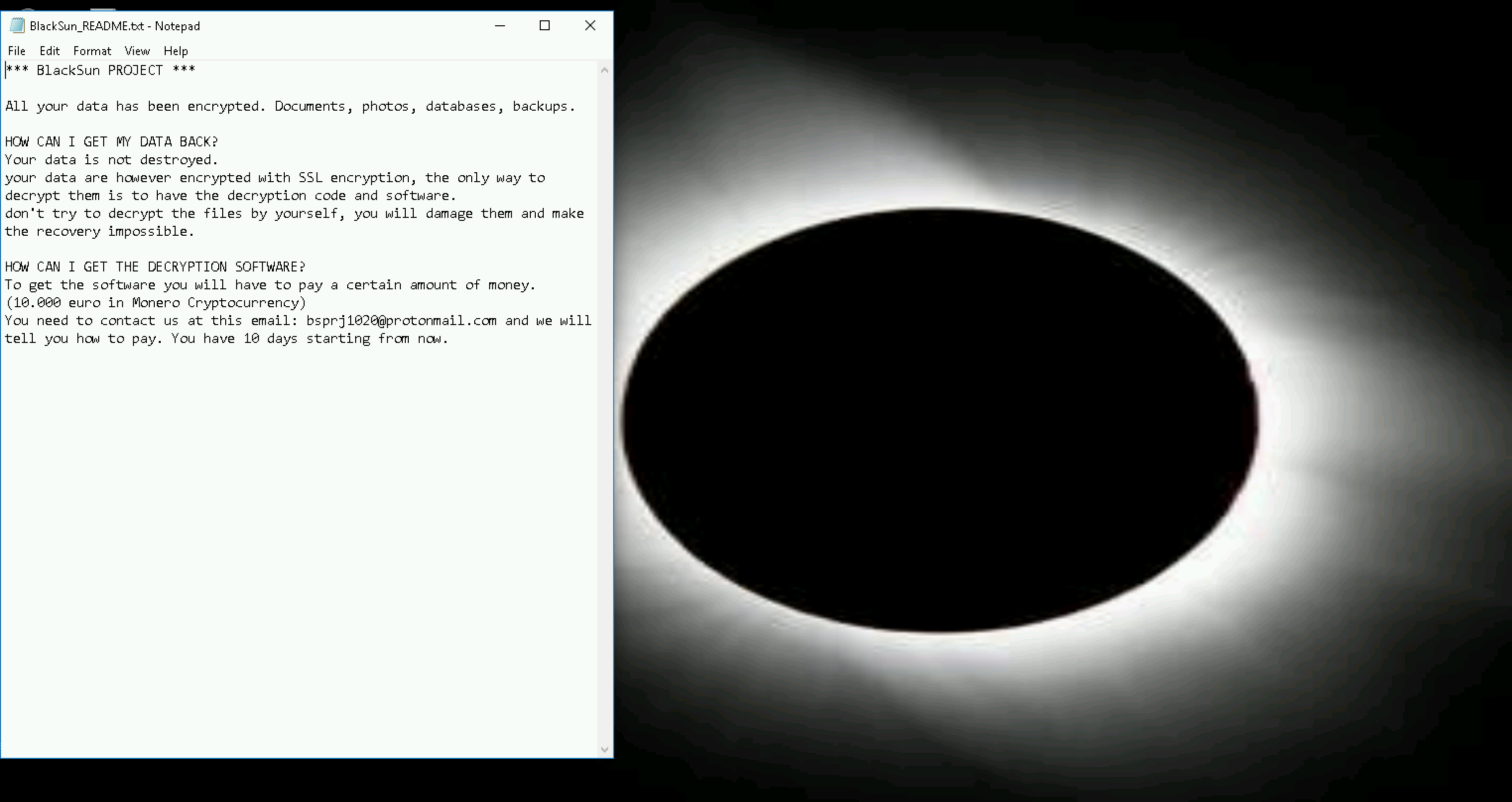Minimize the Notepad window
1512x802 pixels.
[x=500, y=26]
